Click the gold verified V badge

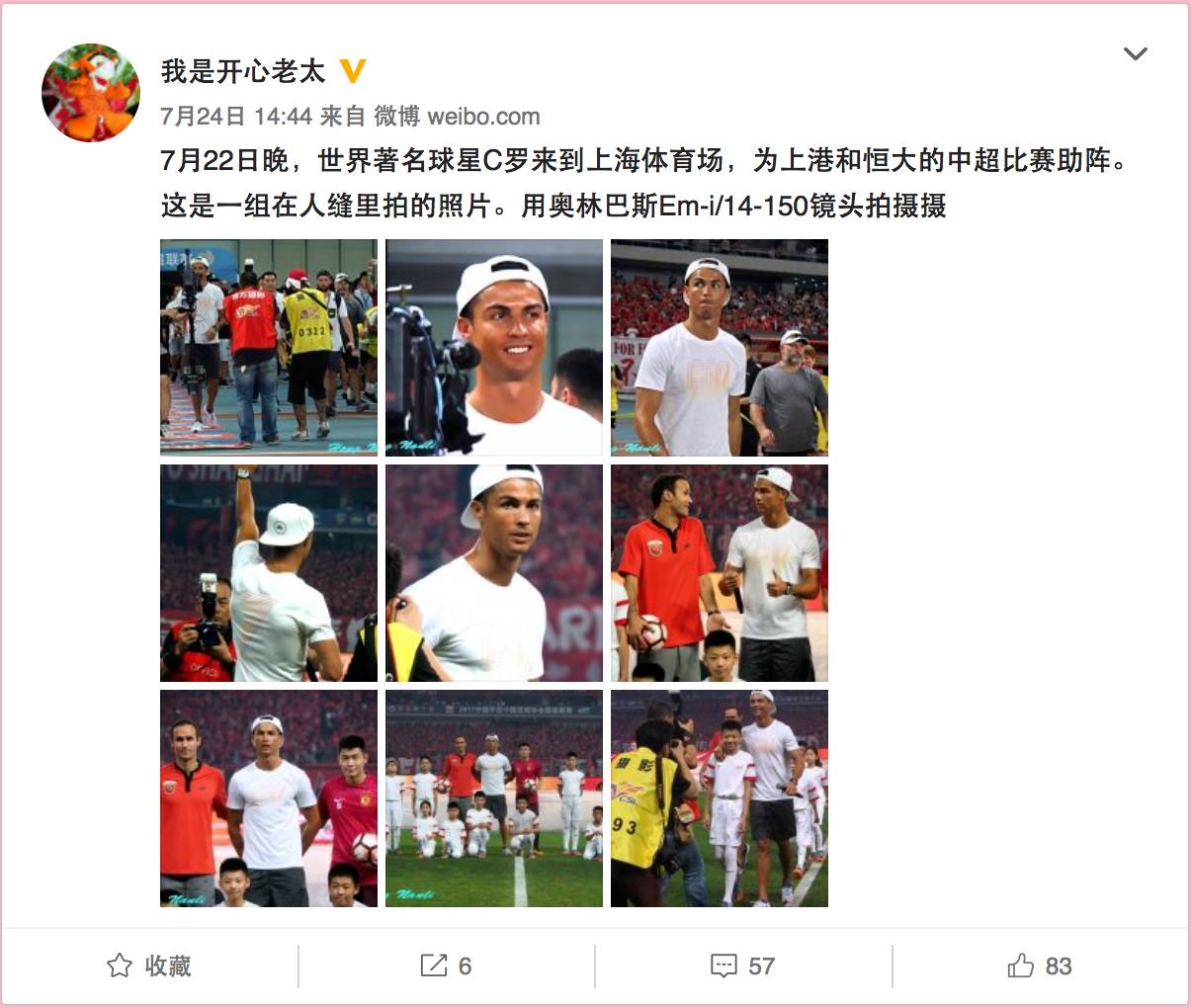click(x=353, y=71)
